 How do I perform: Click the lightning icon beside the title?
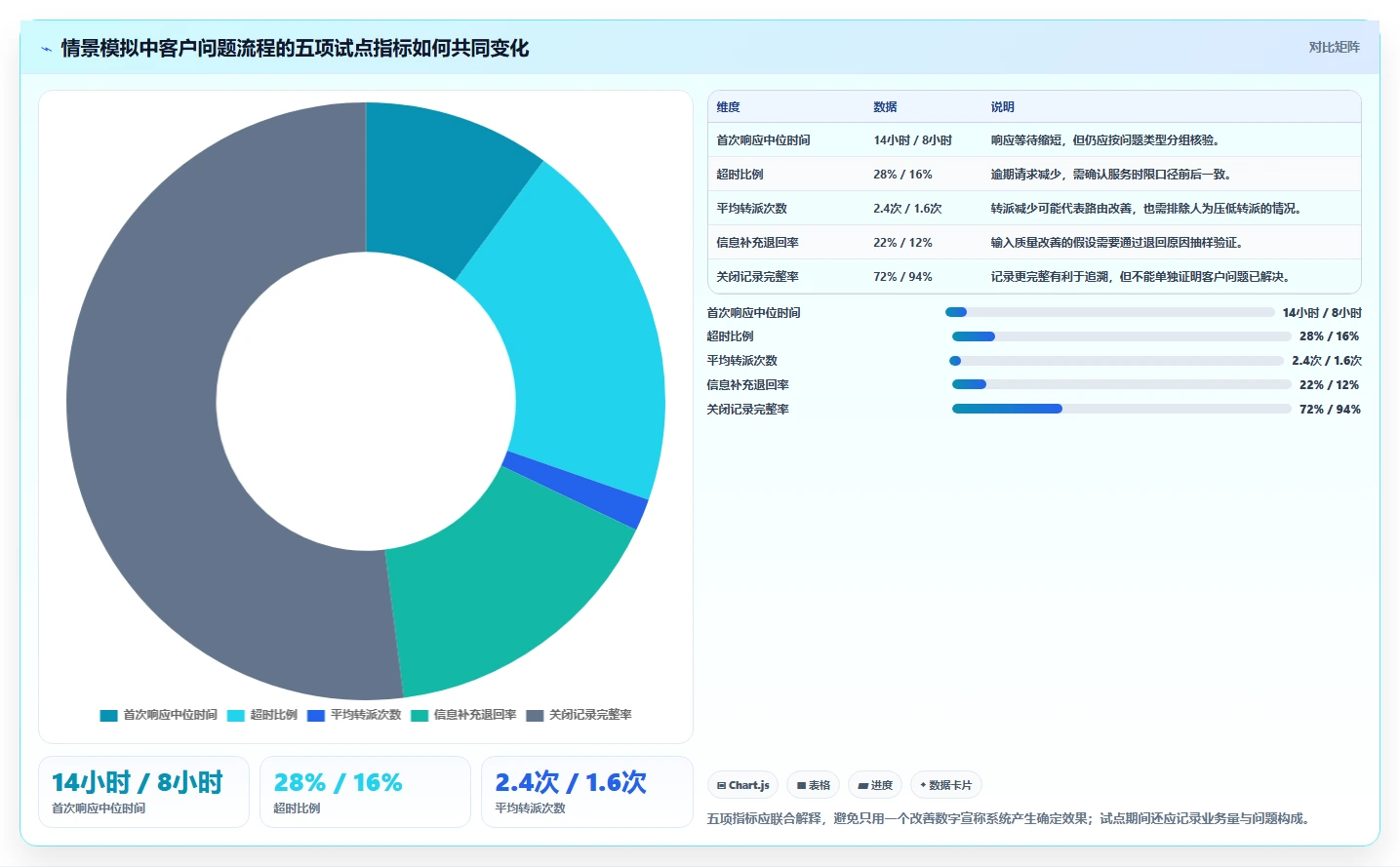click(x=46, y=49)
